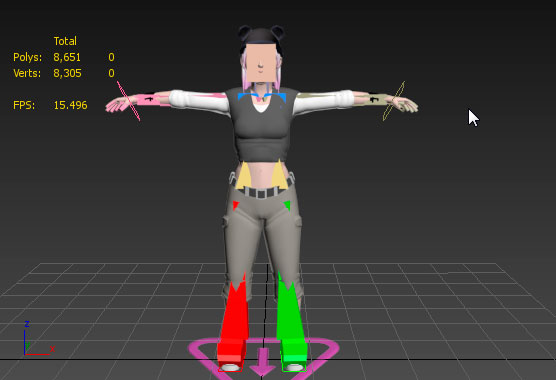Click the magenta root arrow control
Viewport: 556px width, 380px height.
[262, 362]
